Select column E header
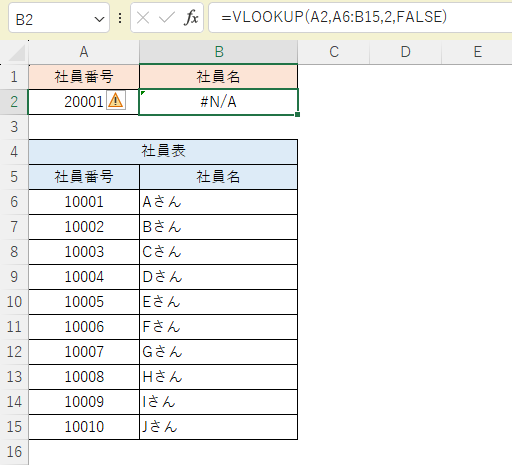The height and width of the screenshot is (465, 512). tap(477, 52)
